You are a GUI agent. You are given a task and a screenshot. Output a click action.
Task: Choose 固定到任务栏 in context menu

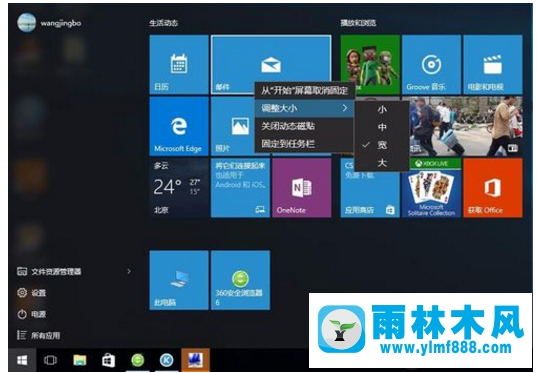point(304,144)
